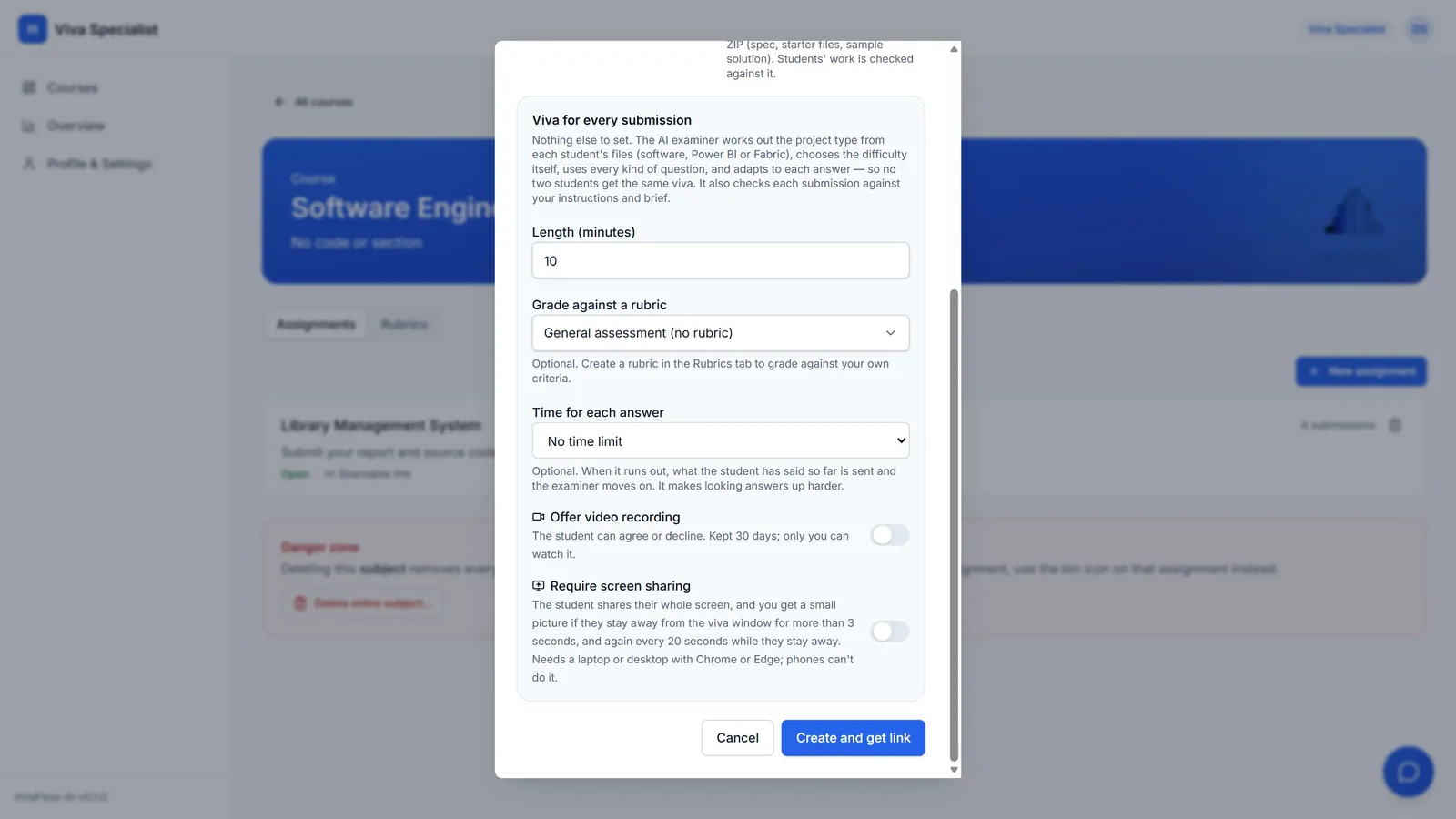Click the user avatar in the header
Image resolution: width=1456 pixels, height=819 pixels.
(x=1419, y=29)
